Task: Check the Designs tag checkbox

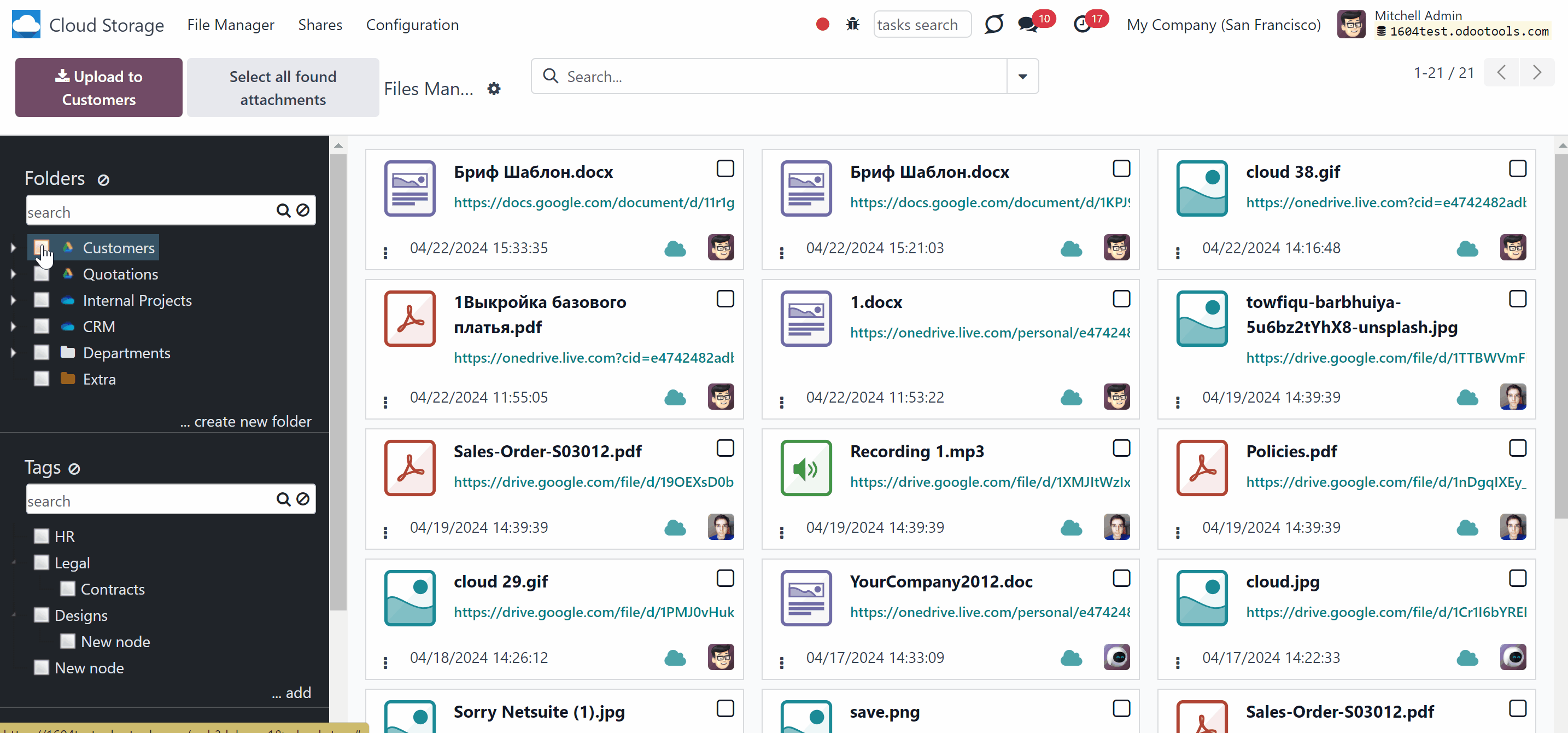Action: point(42,615)
